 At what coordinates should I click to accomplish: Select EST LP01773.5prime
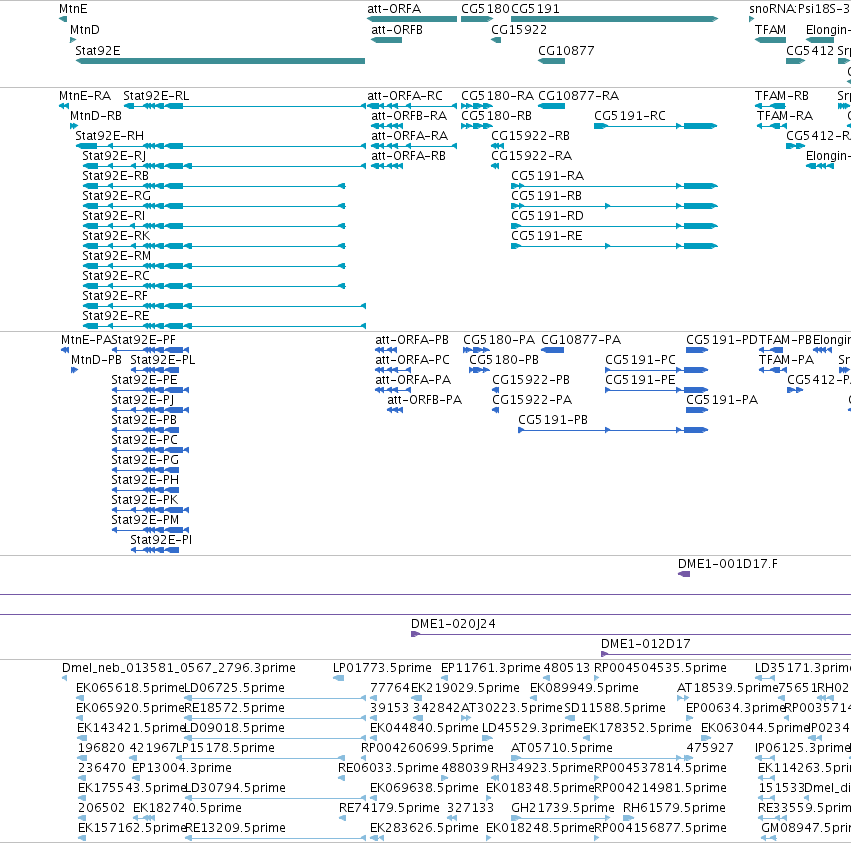click(338, 678)
